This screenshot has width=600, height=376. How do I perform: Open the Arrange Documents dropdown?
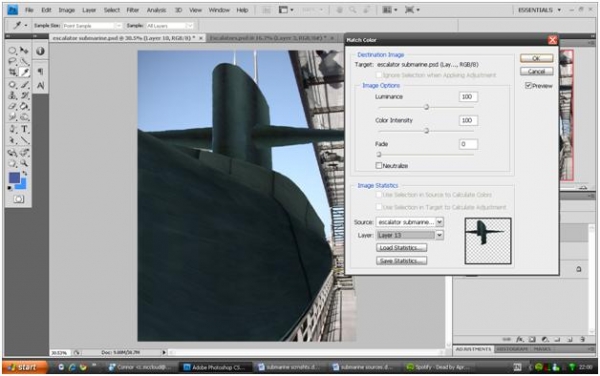coord(390,10)
